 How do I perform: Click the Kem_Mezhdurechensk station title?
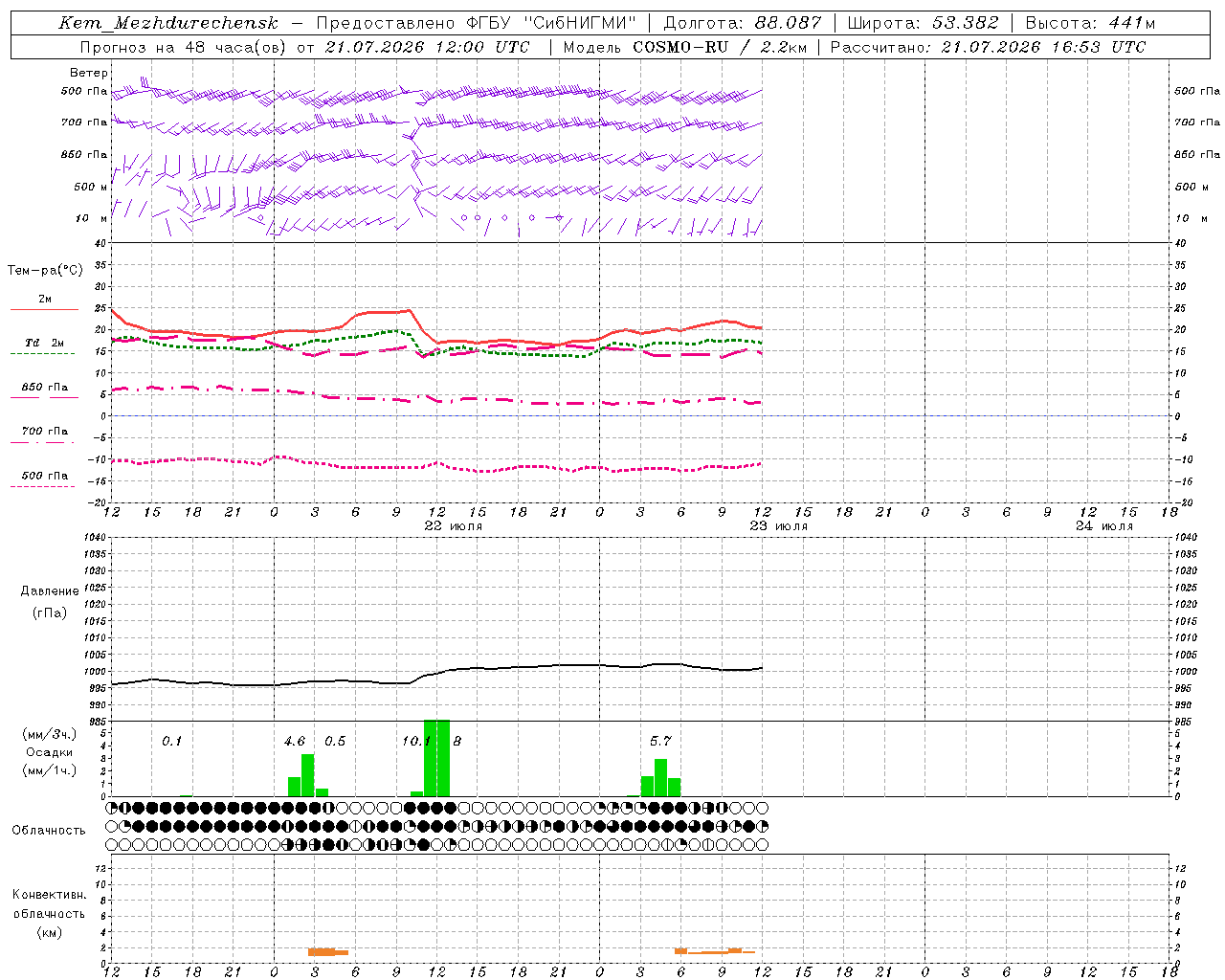click(x=168, y=23)
